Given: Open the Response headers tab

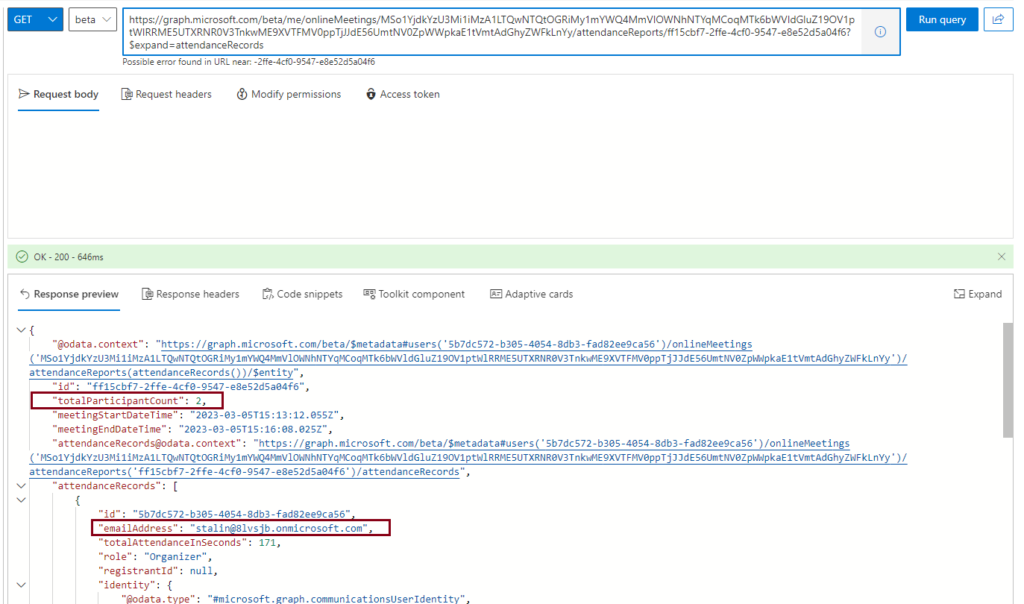Looking at the screenshot, I should [x=191, y=294].
